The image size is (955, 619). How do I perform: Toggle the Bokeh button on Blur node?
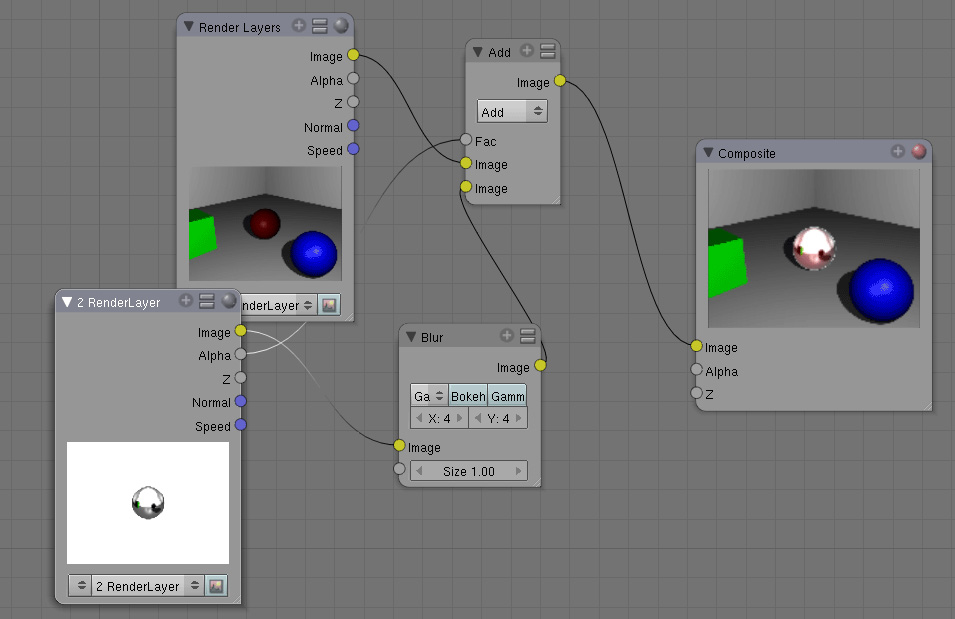point(468,396)
